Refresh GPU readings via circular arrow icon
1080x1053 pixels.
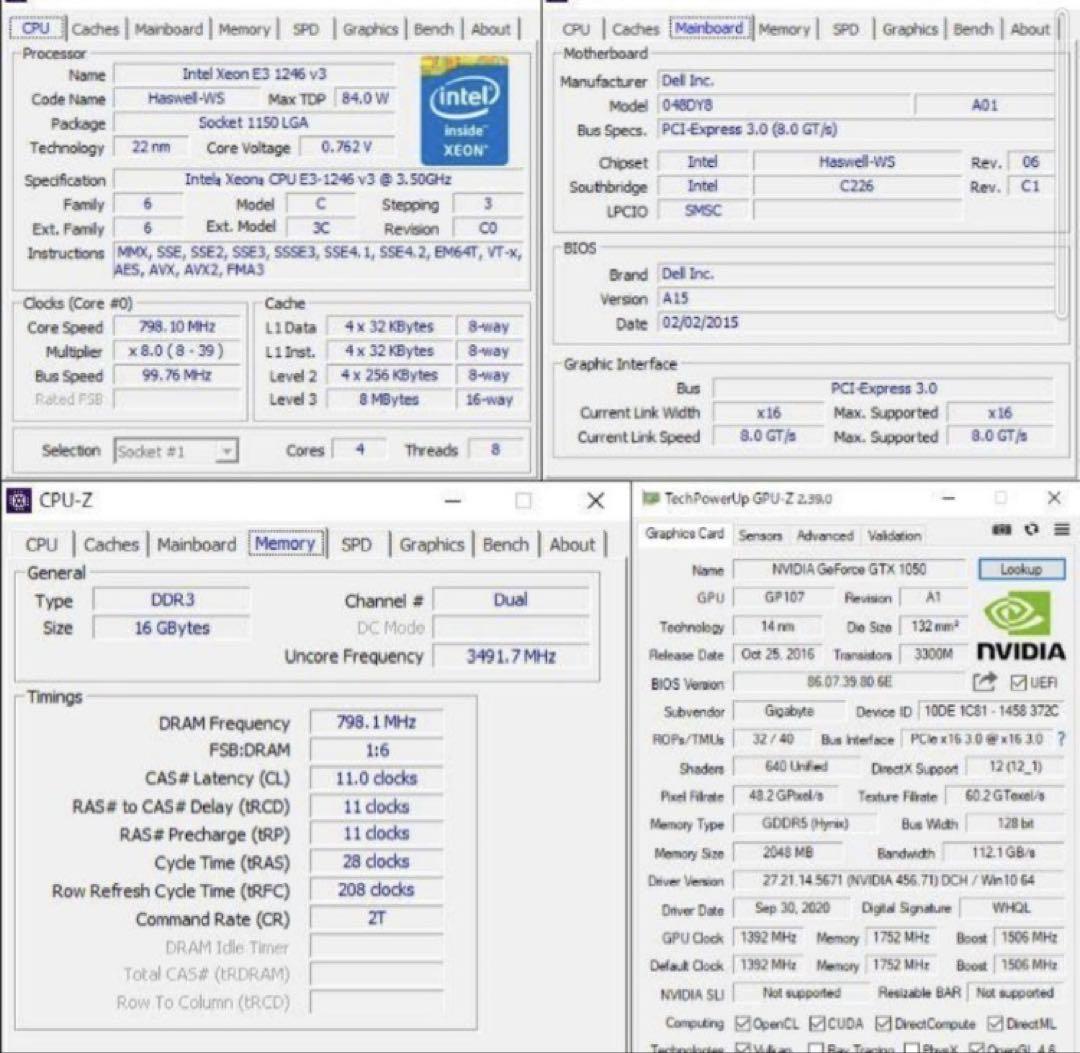[x=1031, y=528]
